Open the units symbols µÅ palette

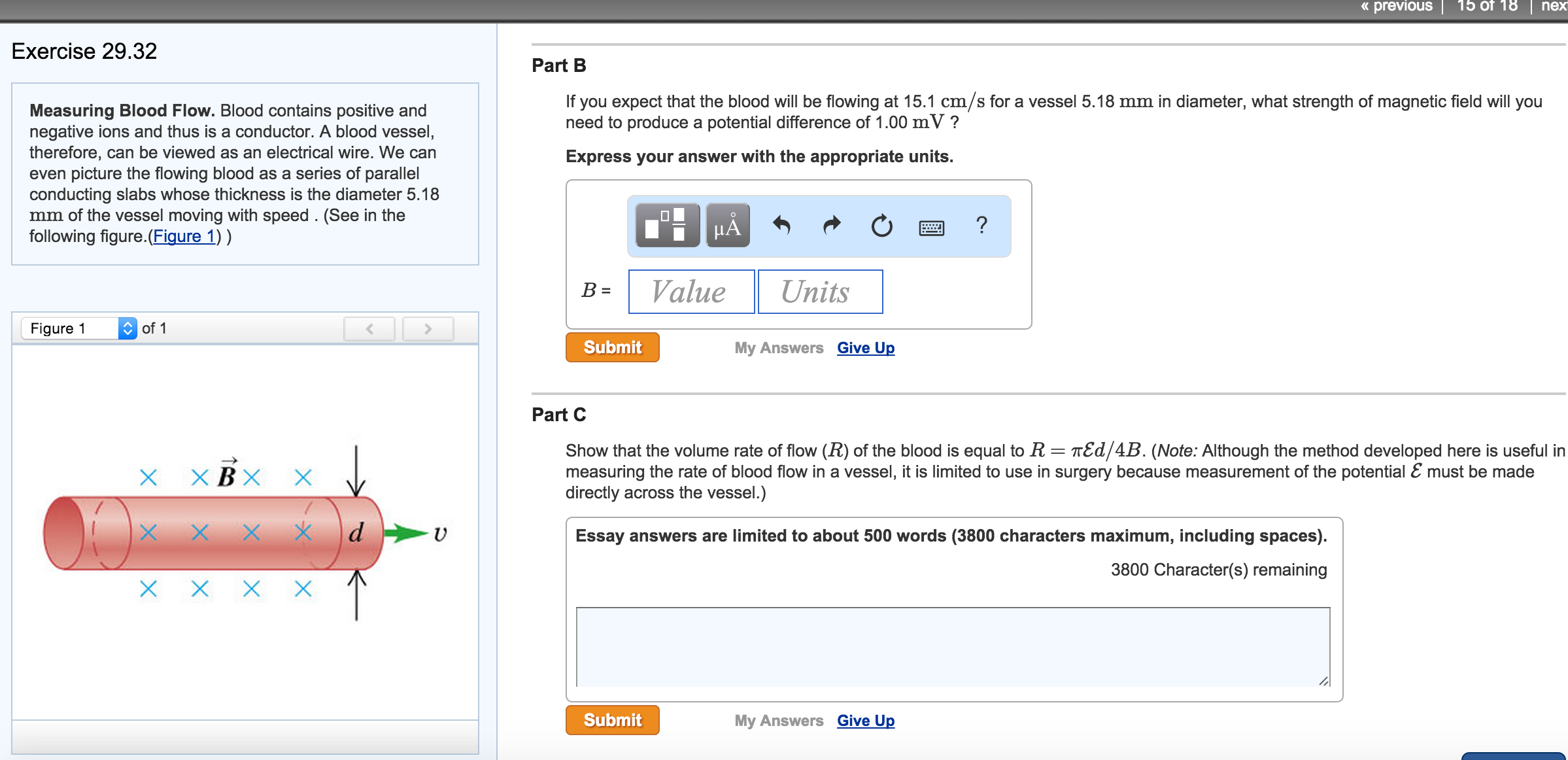click(728, 226)
